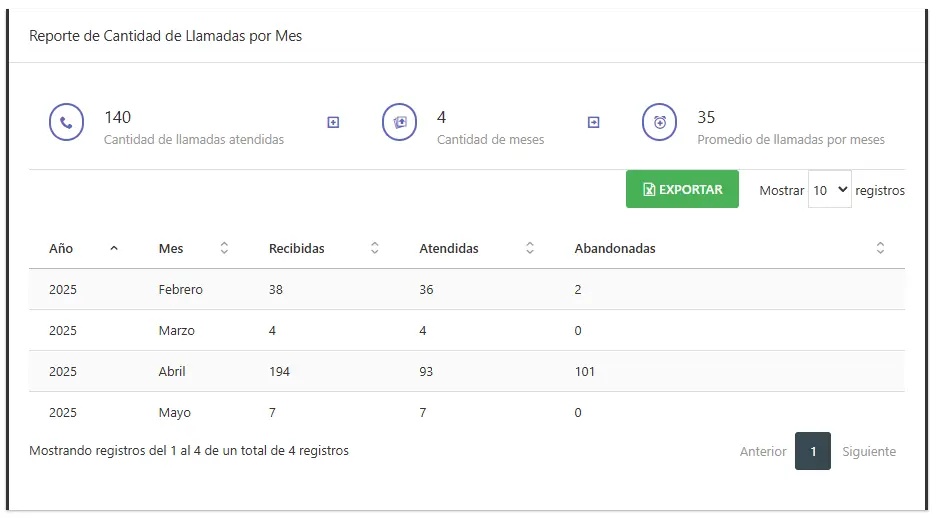
Task: Sort by Atendidas column arrows
Action: [530, 248]
